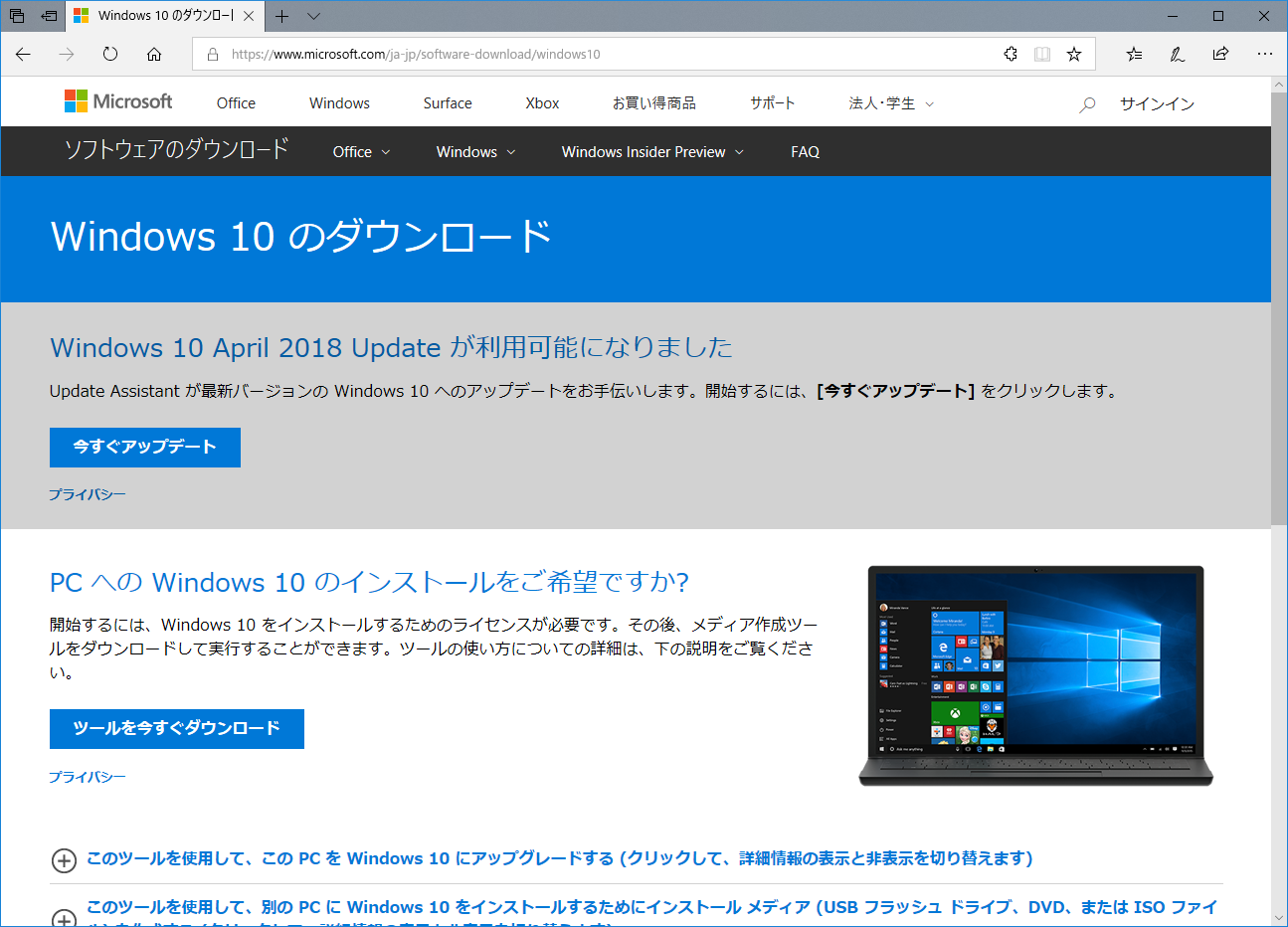Click プライバシー link under download tool button
The image size is (1288, 927).
tap(88, 777)
